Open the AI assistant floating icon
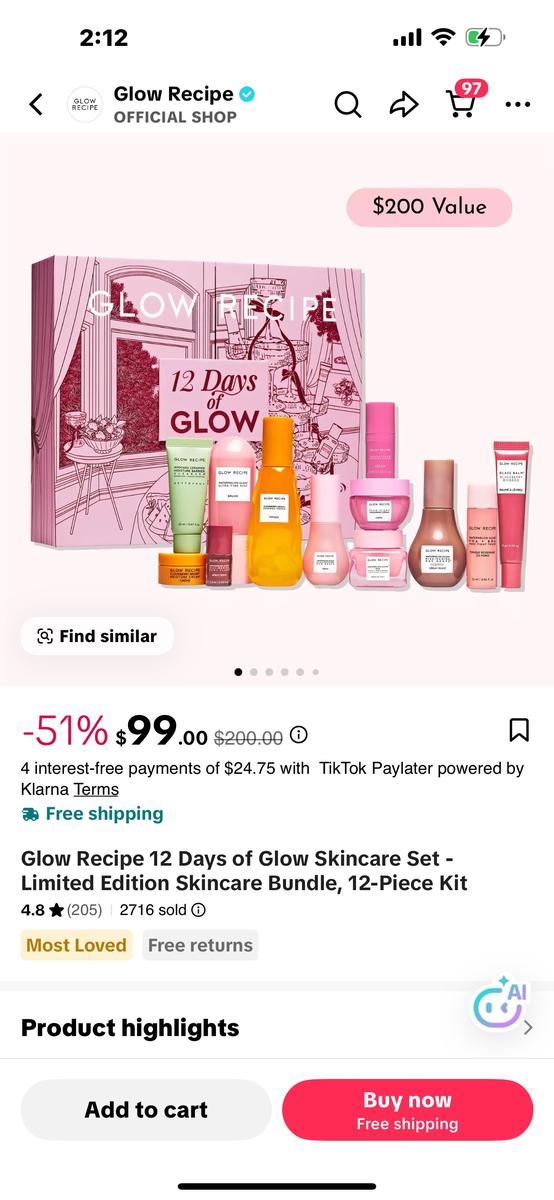 point(498,1004)
